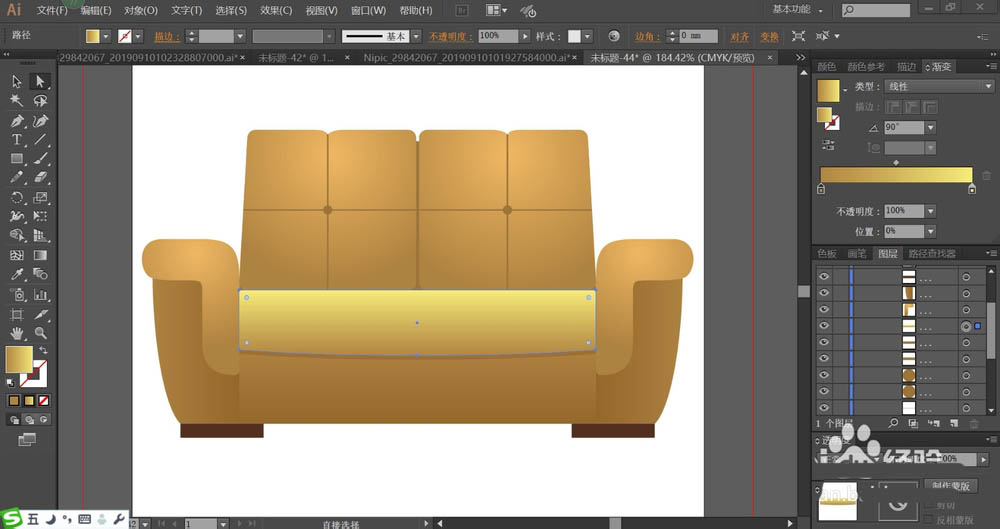Select the Magic Wand tool

(x=17, y=100)
